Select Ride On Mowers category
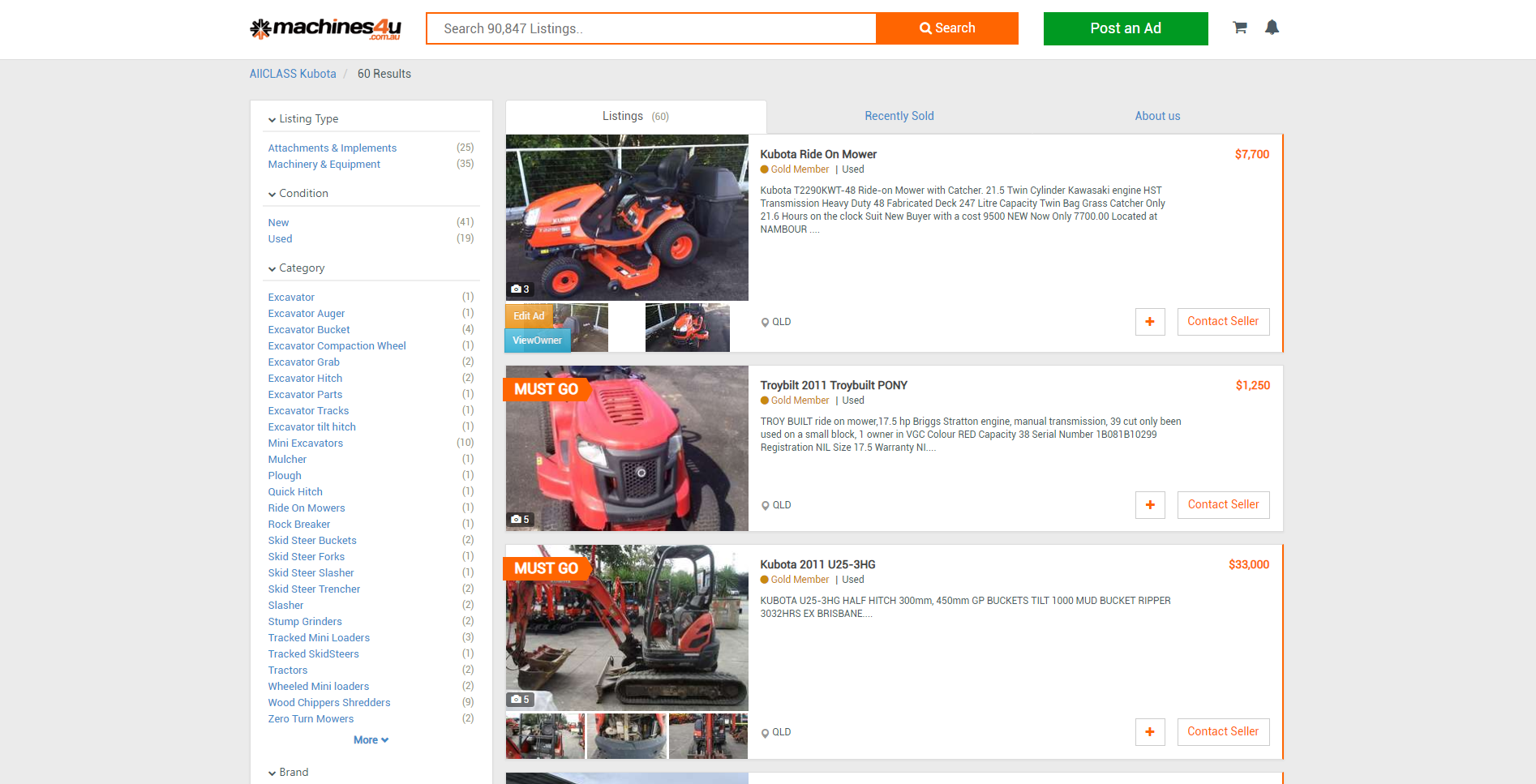This screenshot has width=1536, height=784. pyautogui.click(x=307, y=508)
